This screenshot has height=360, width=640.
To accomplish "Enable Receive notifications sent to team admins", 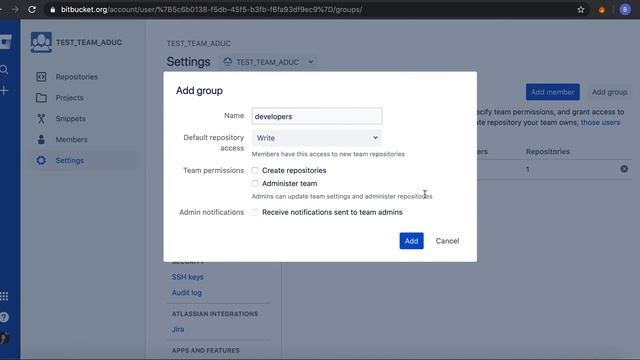I will (x=255, y=212).
